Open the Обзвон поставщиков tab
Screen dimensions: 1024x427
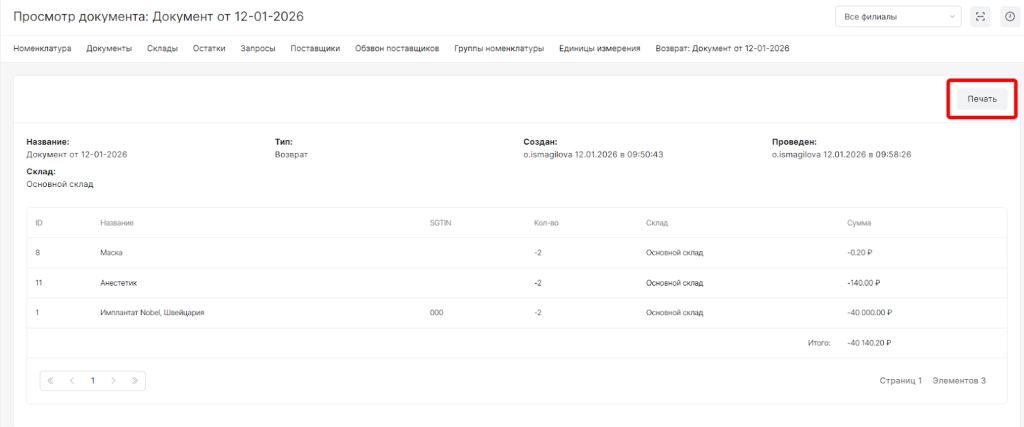pyautogui.click(x=397, y=48)
